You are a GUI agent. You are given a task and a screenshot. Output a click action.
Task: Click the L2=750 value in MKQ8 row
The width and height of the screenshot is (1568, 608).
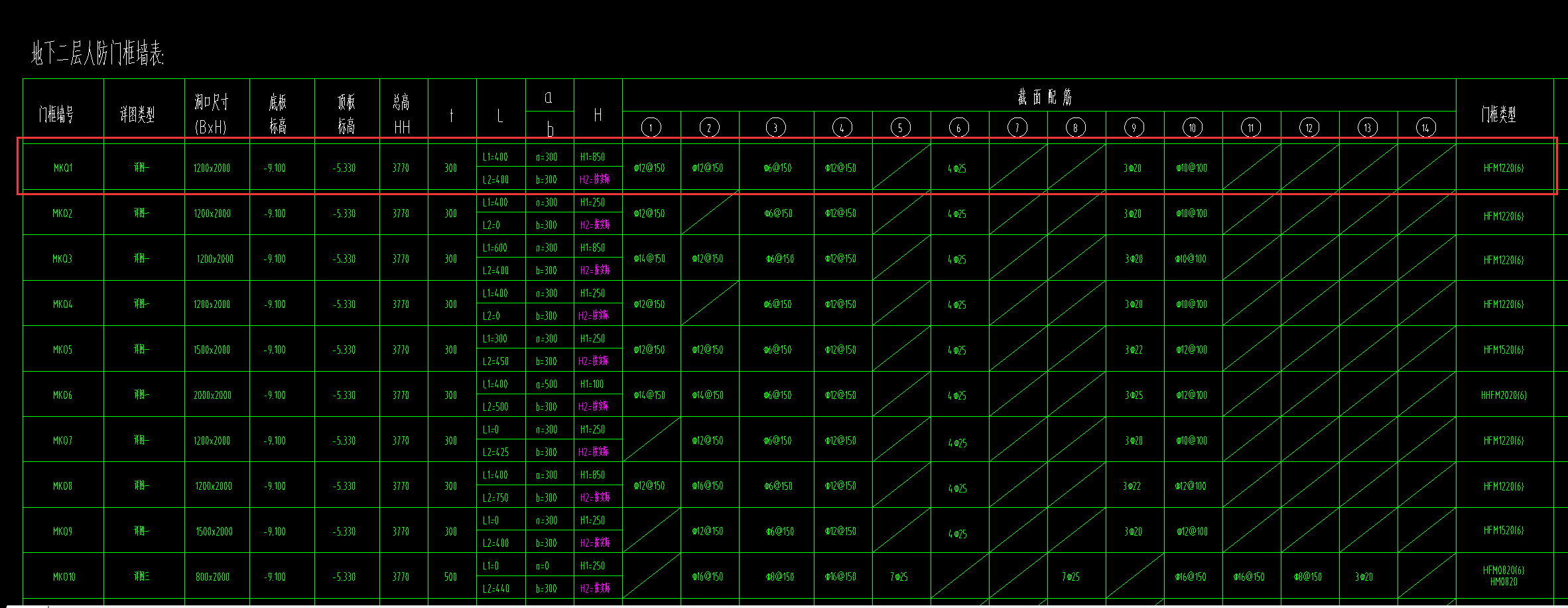(495, 498)
